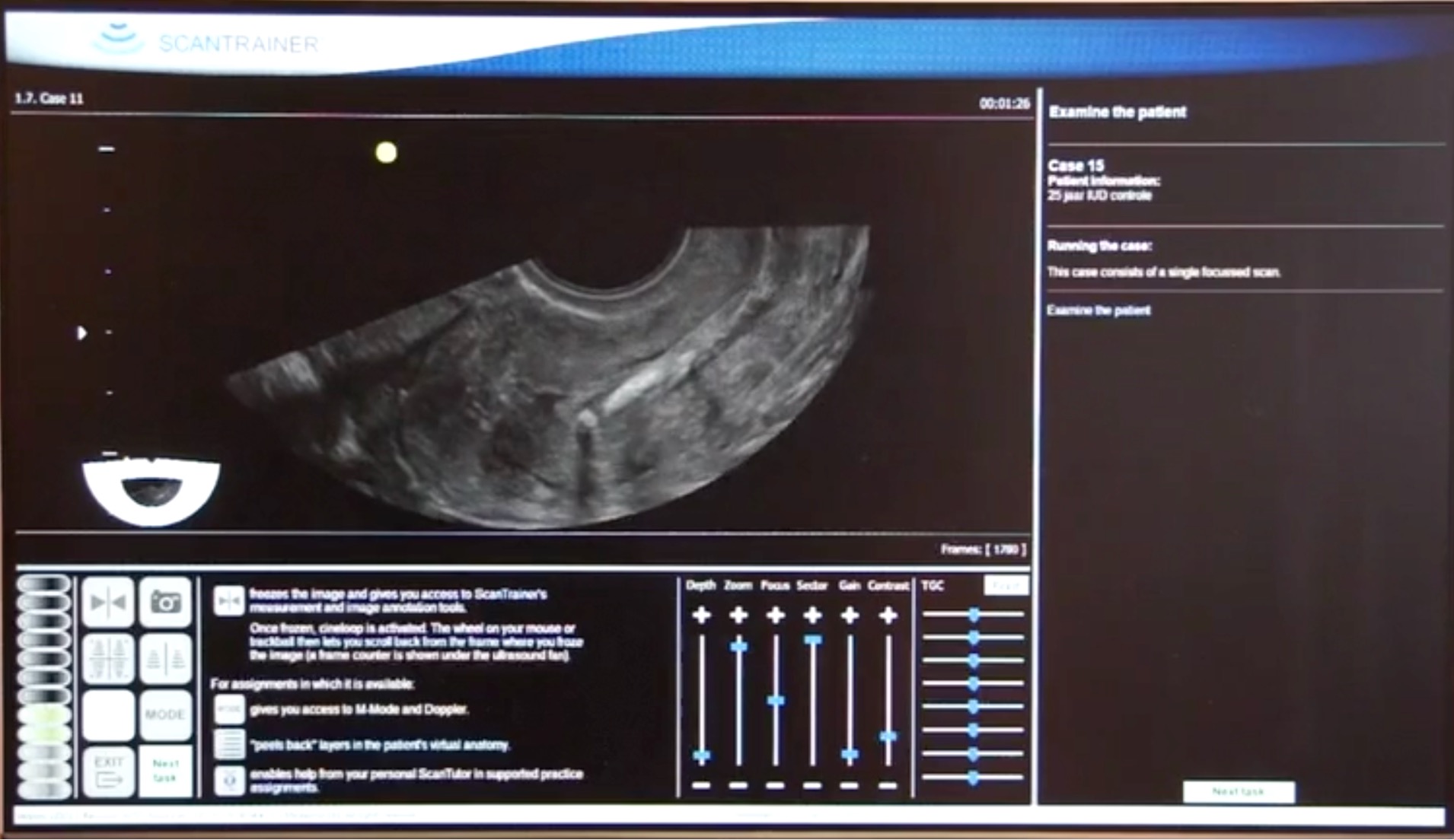Capture a snapshot with the camera icon
Image resolution: width=1454 pixels, height=840 pixels.
click(165, 603)
